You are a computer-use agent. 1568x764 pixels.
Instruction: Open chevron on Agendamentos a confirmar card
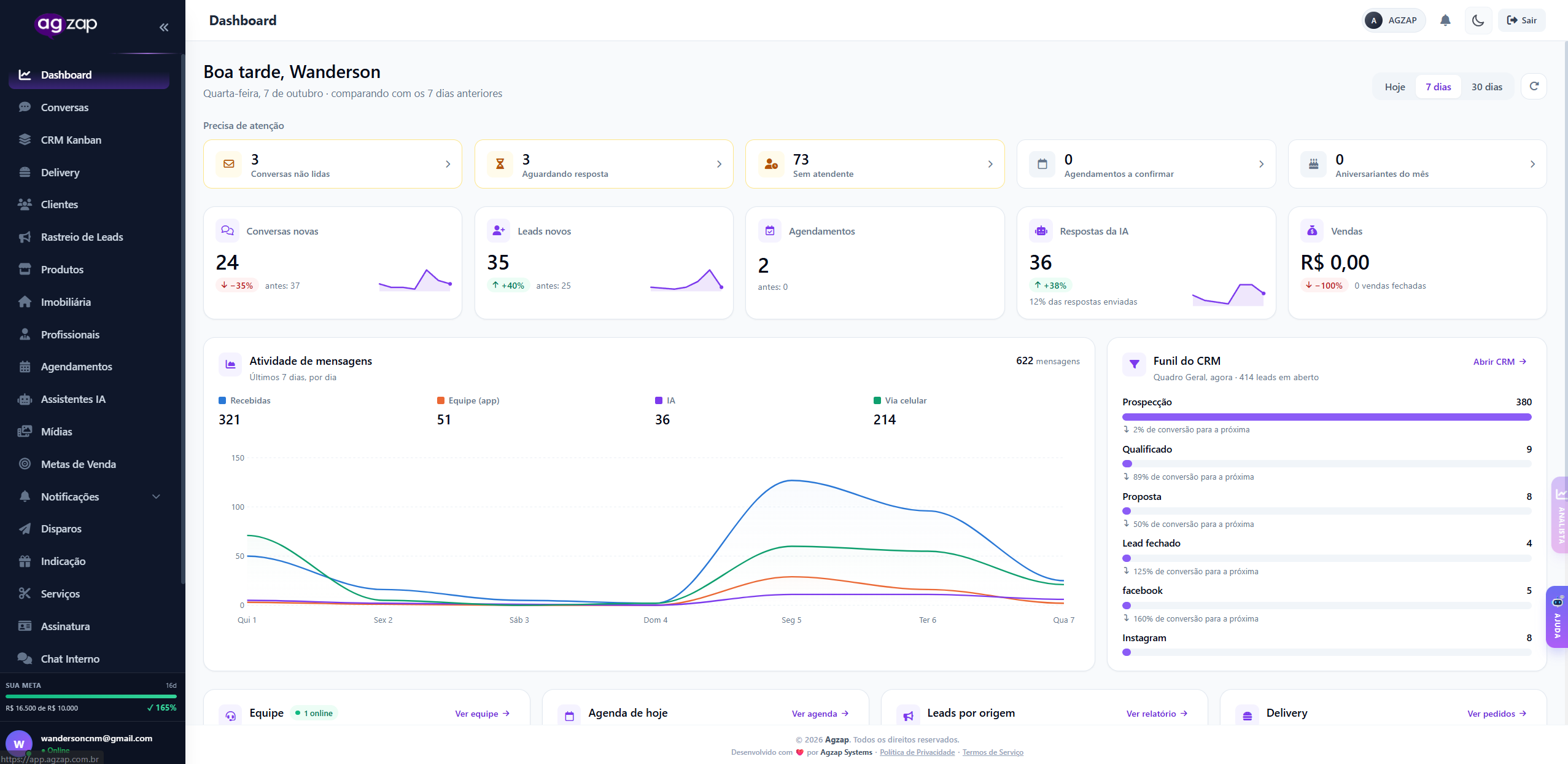[1261, 164]
